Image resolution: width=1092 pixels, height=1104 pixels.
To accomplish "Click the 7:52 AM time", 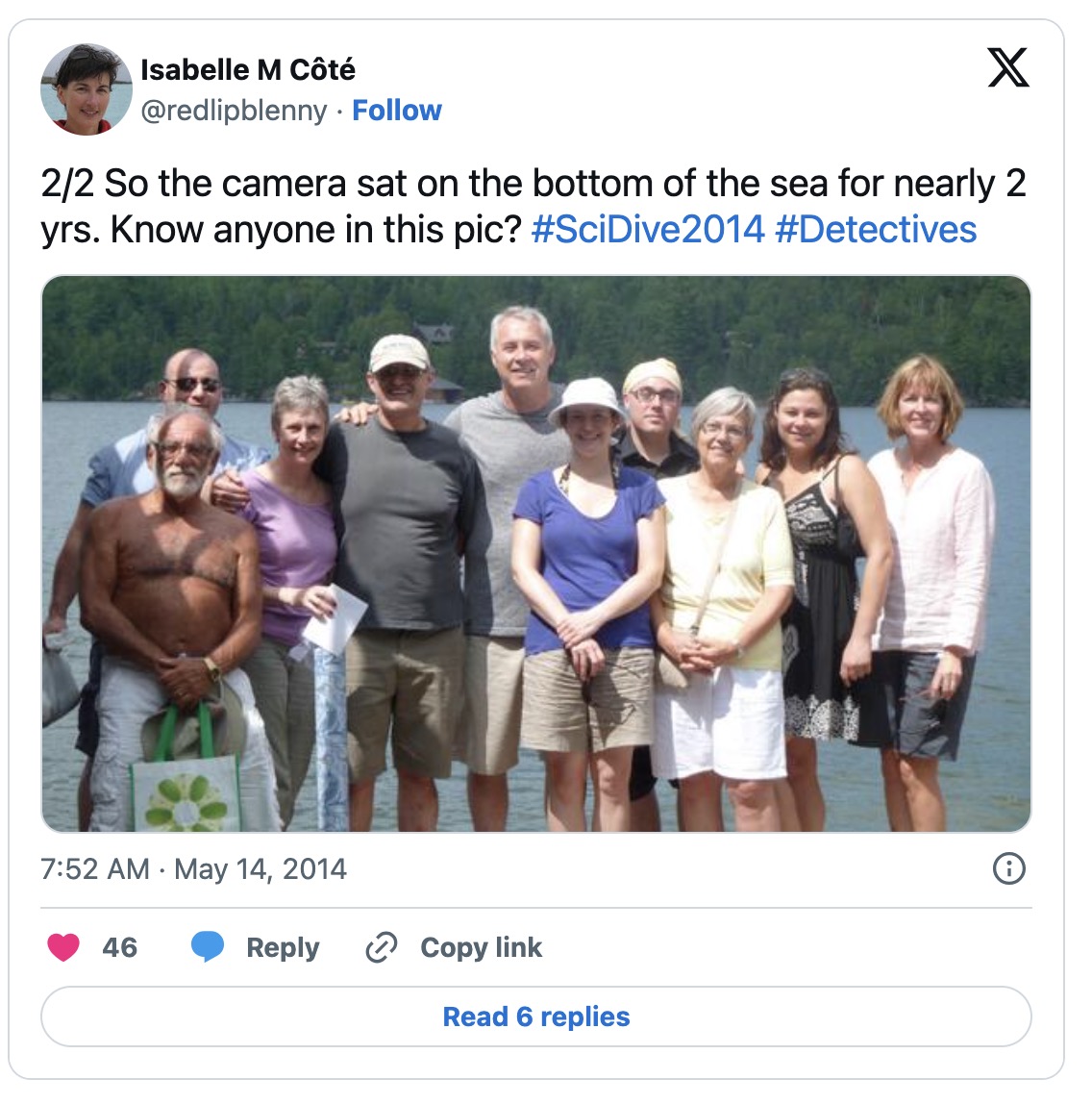I will click(x=94, y=869).
